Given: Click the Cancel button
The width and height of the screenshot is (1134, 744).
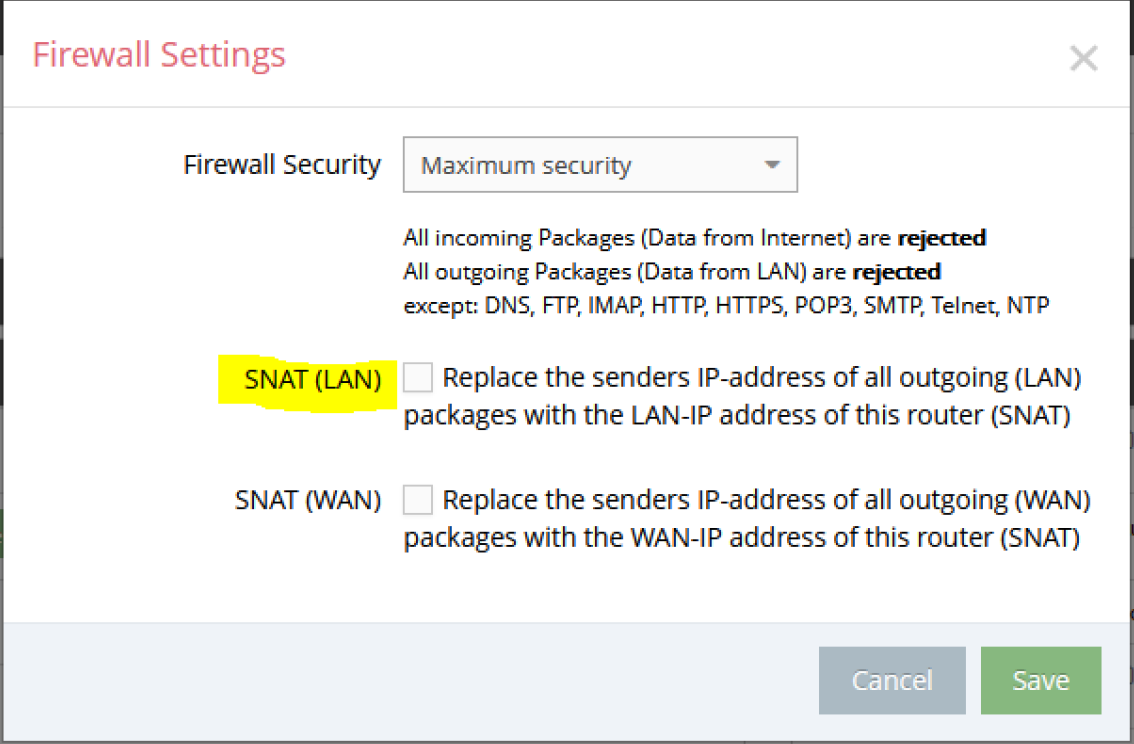Looking at the screenshot, I should tap(892, 680).
